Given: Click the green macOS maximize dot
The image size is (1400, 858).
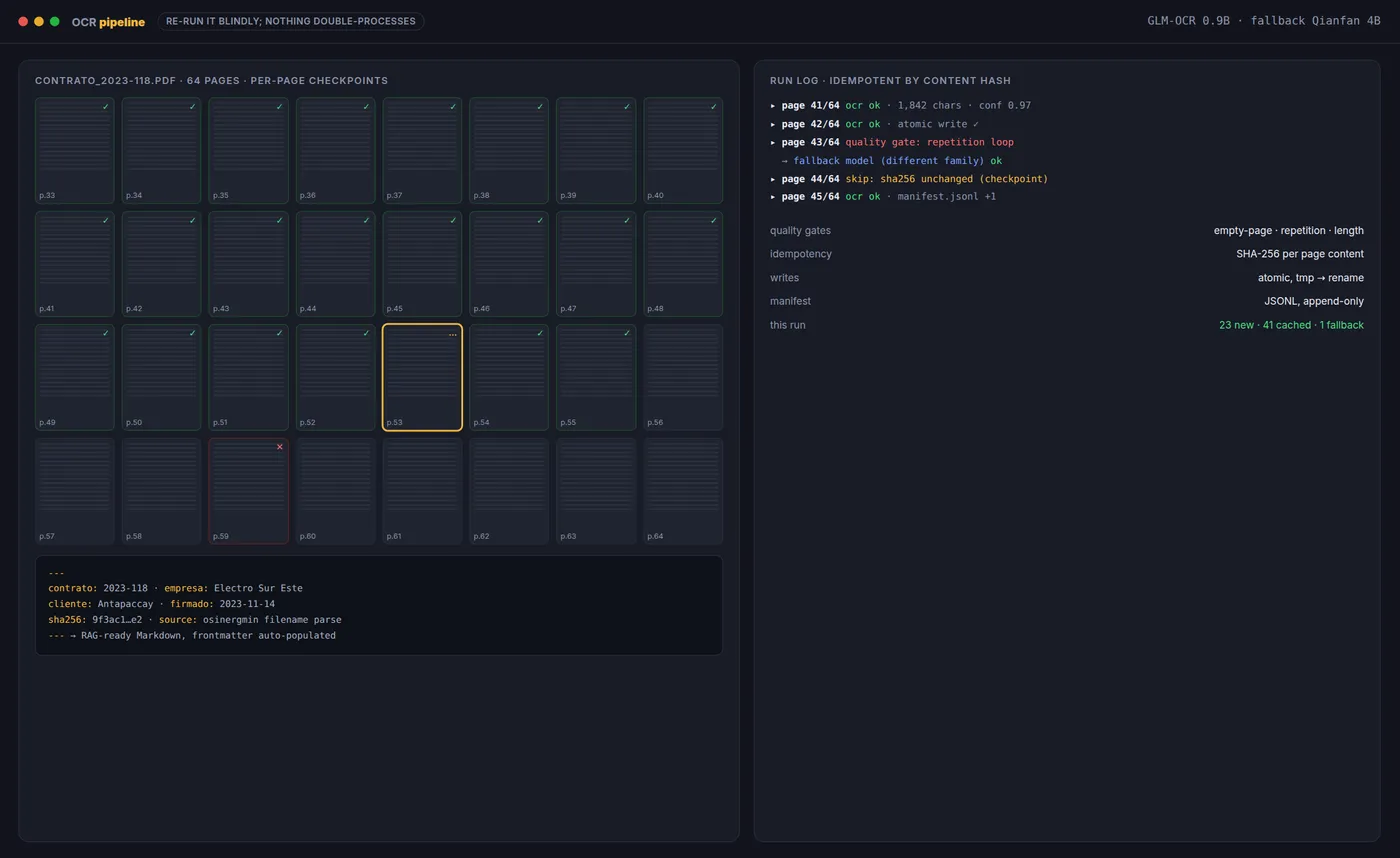Looking at the screenshot, I should [54, 21].
